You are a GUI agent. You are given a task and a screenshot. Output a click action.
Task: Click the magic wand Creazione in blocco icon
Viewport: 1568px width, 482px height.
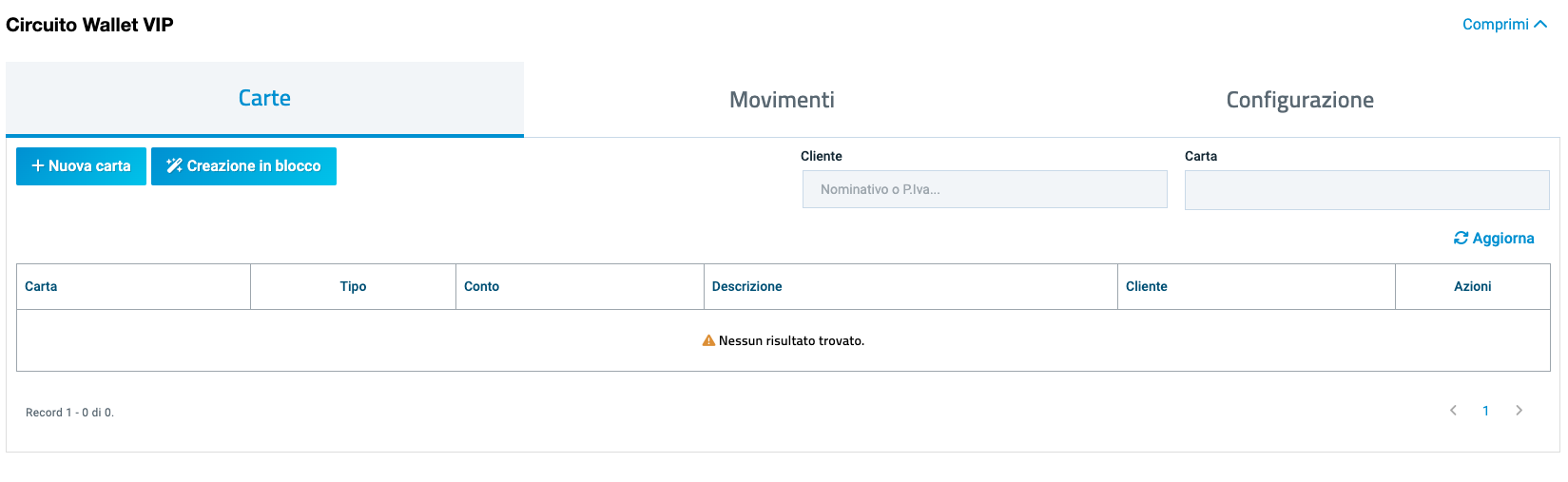click(174, 166)
